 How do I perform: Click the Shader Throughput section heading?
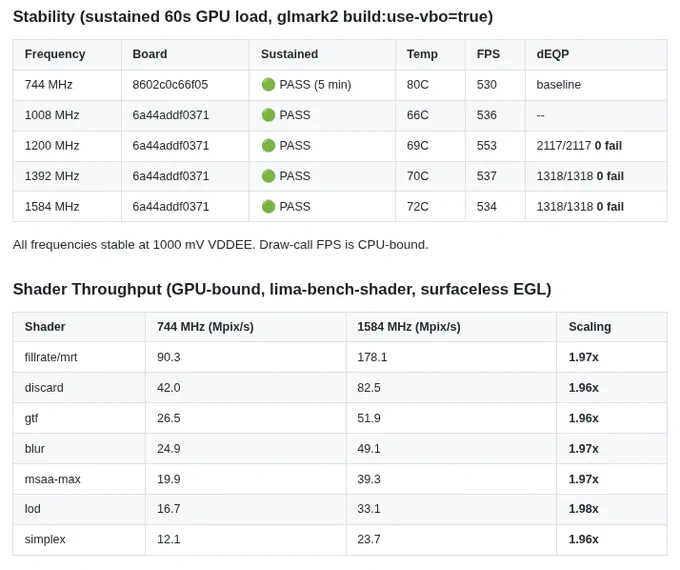(282, 289)
